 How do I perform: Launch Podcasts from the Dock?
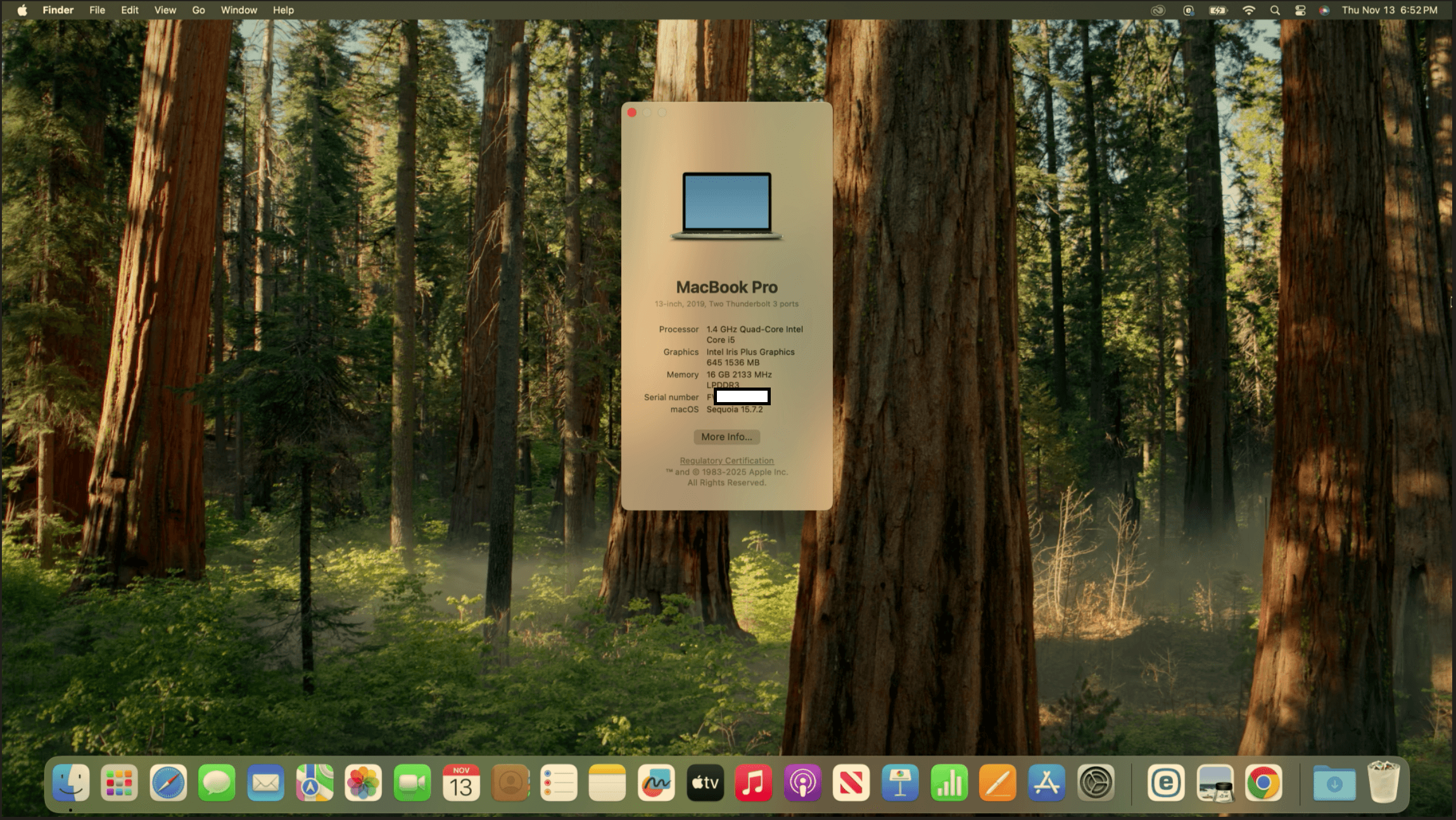(x=802, y=783)
